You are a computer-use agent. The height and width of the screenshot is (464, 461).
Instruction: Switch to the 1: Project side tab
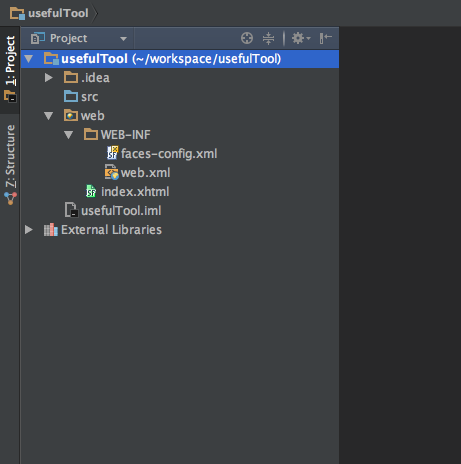10,69
